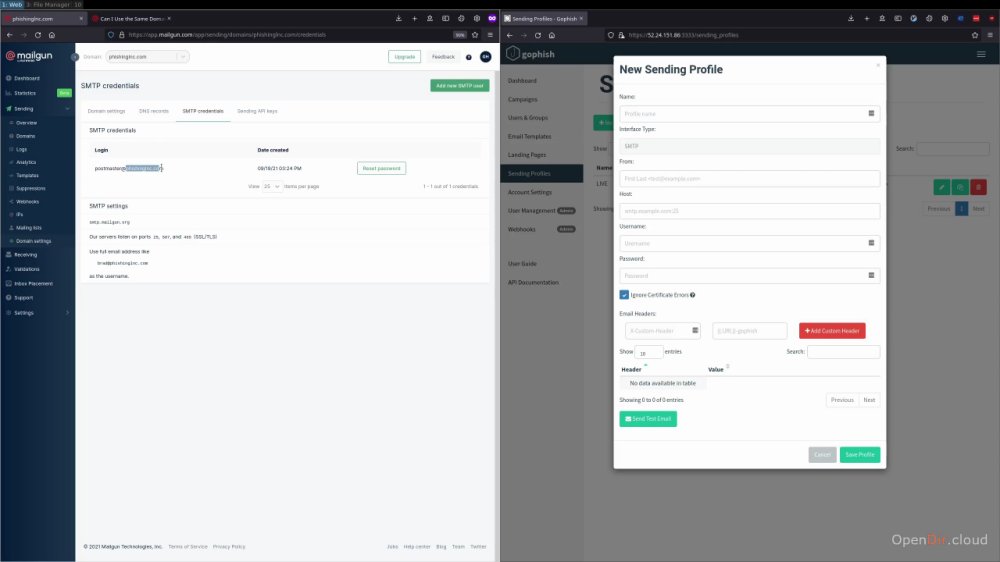Open Logs in the Mailgun sidebar
This screenshot has height=562, width=1000.
(x=22, y=149)
